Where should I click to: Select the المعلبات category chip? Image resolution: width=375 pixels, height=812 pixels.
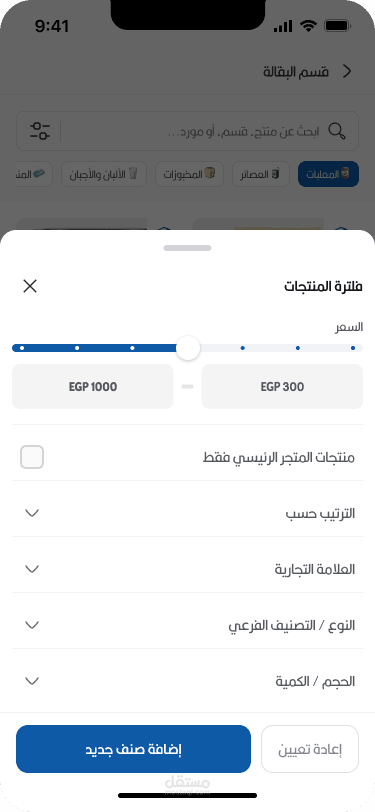[328, 175]
